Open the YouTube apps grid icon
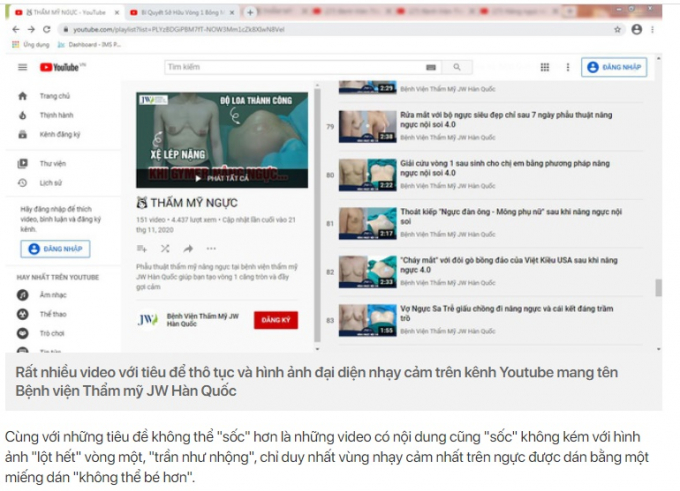Viewport: 680px width, 491px height. point(545,67)
